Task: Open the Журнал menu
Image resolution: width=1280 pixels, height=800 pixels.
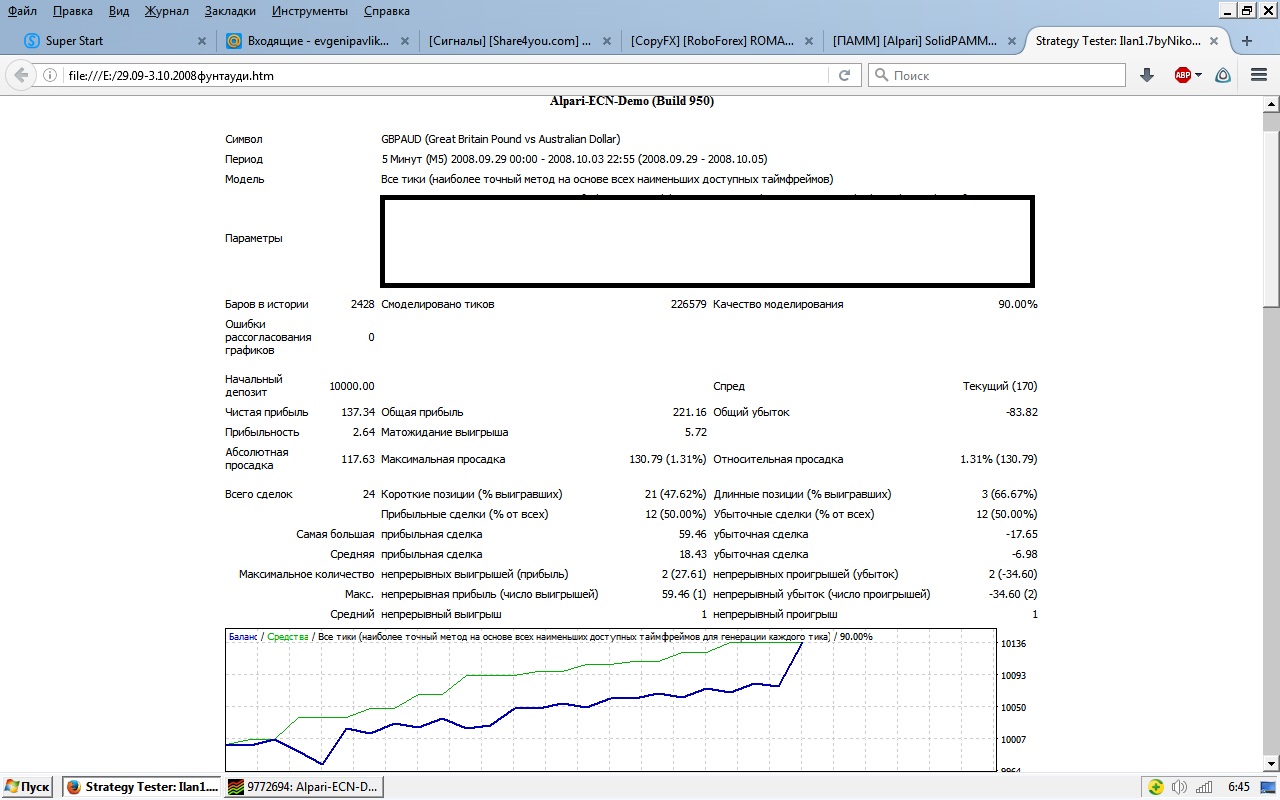Action: pyautogui.click(x=167, y=11)
